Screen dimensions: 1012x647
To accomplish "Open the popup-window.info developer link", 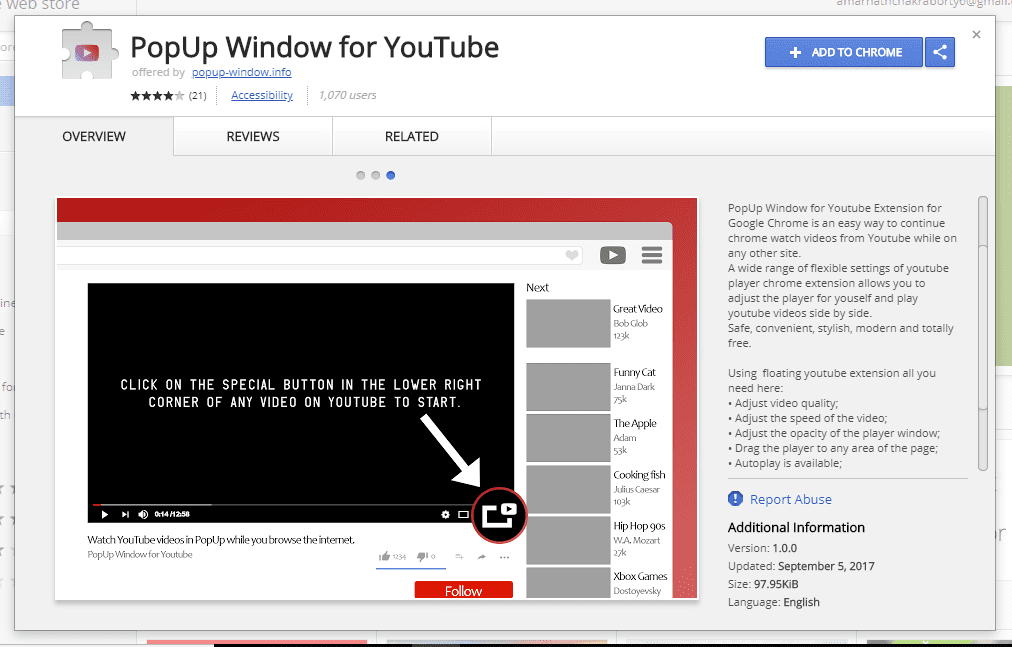I will (241, 72).
